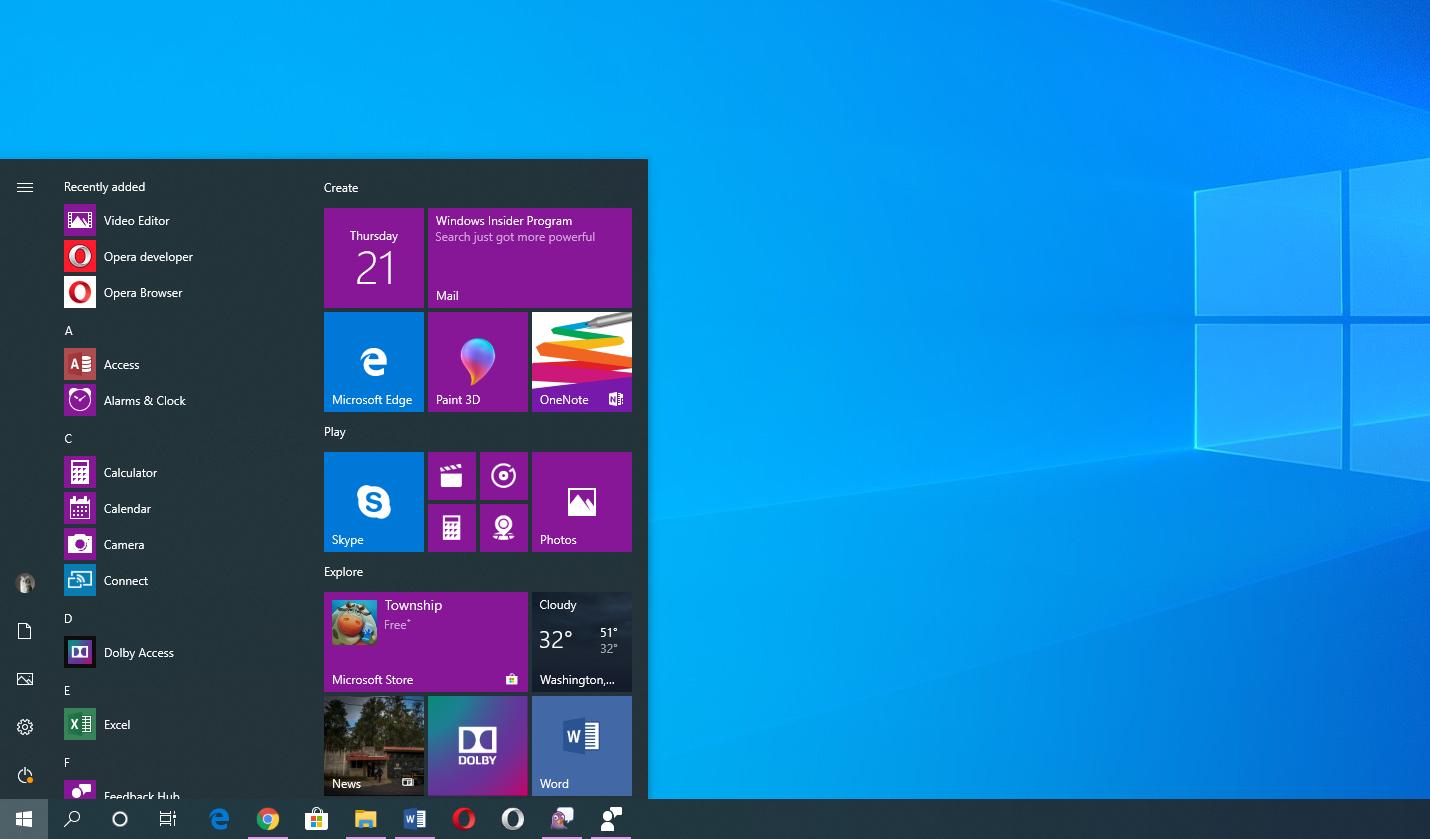Screen dimensions: 1430x839
Task: Click the Dolby tile
Action: pyautogui.click(x=477, y=745)
